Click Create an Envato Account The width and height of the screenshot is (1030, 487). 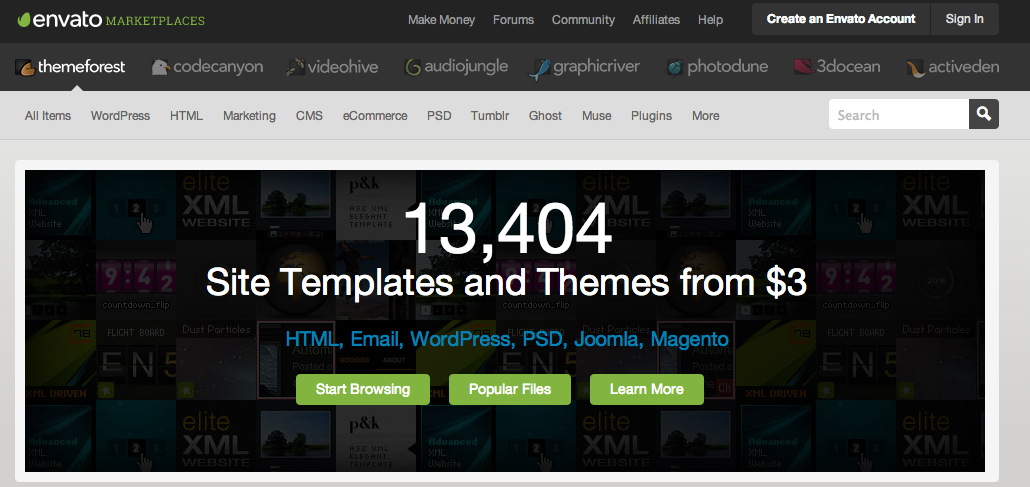click(841, 19)
